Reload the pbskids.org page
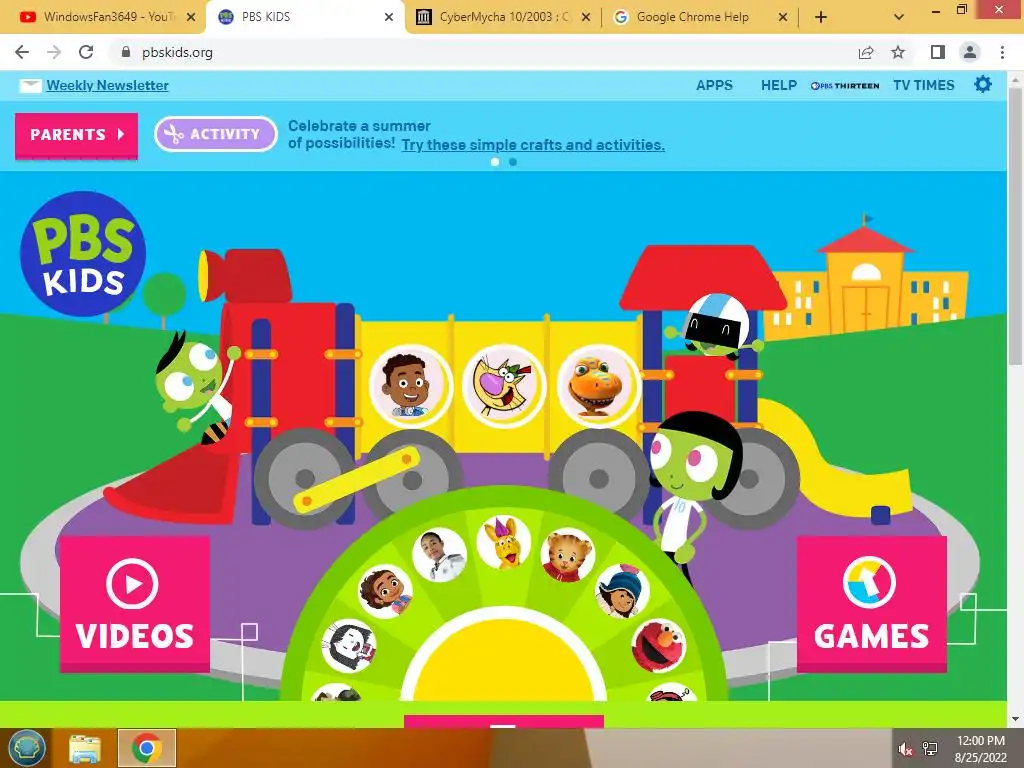This screenshot has height=768, width=1024. click(86, 52)
